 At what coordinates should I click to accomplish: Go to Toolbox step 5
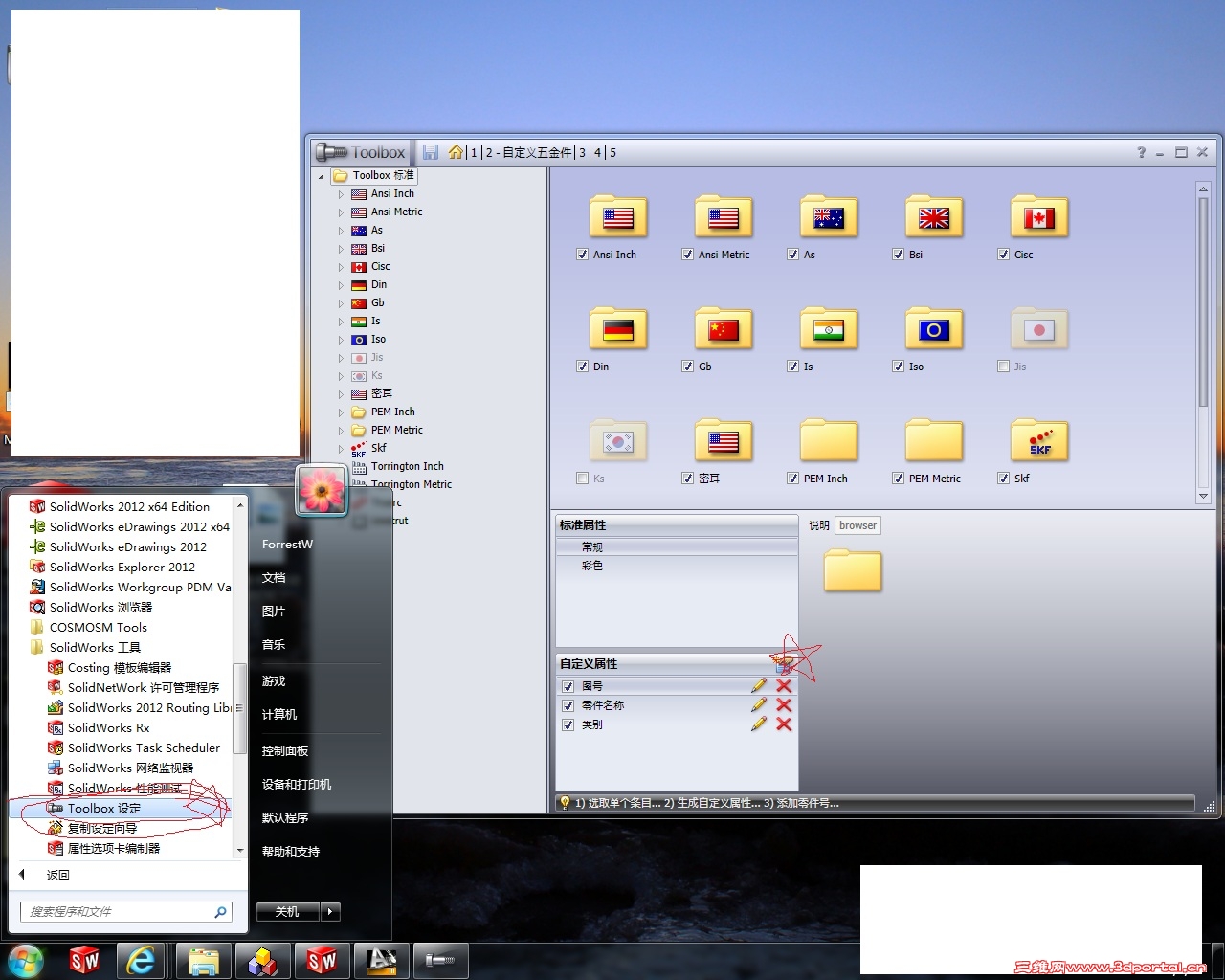coord(612,153)
